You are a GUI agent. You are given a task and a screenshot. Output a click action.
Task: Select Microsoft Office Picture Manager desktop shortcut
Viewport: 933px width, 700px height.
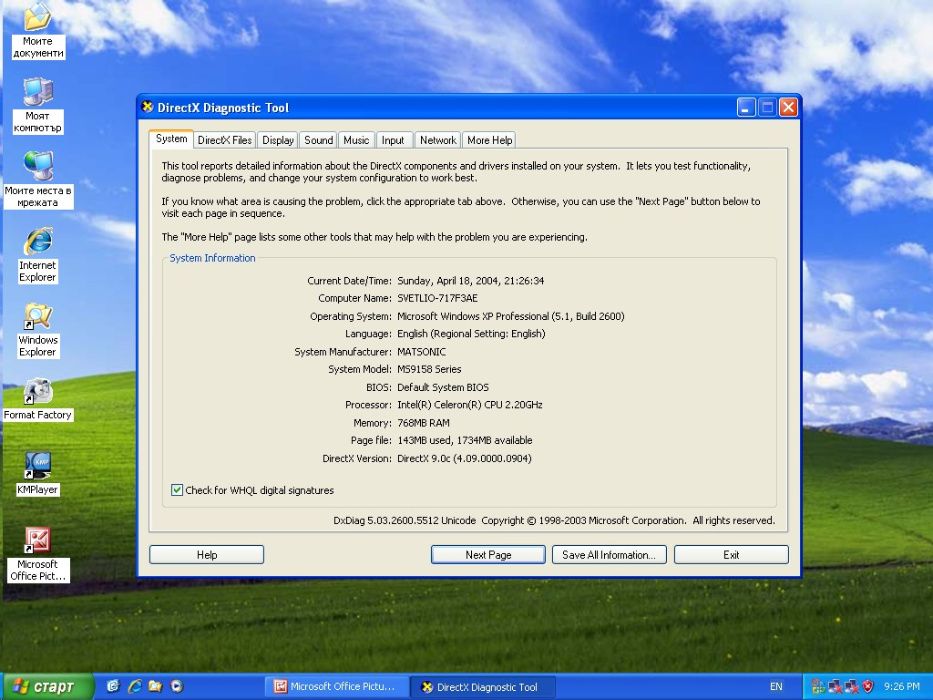tap(37, 554)
